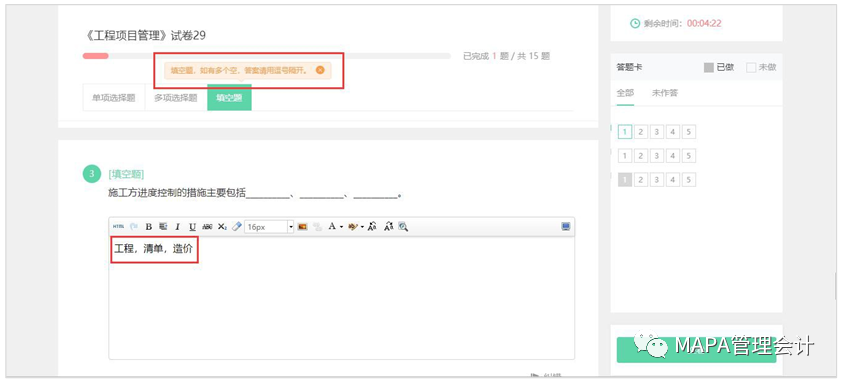Switch editor to HTML source mode

[x=118, y=227]
